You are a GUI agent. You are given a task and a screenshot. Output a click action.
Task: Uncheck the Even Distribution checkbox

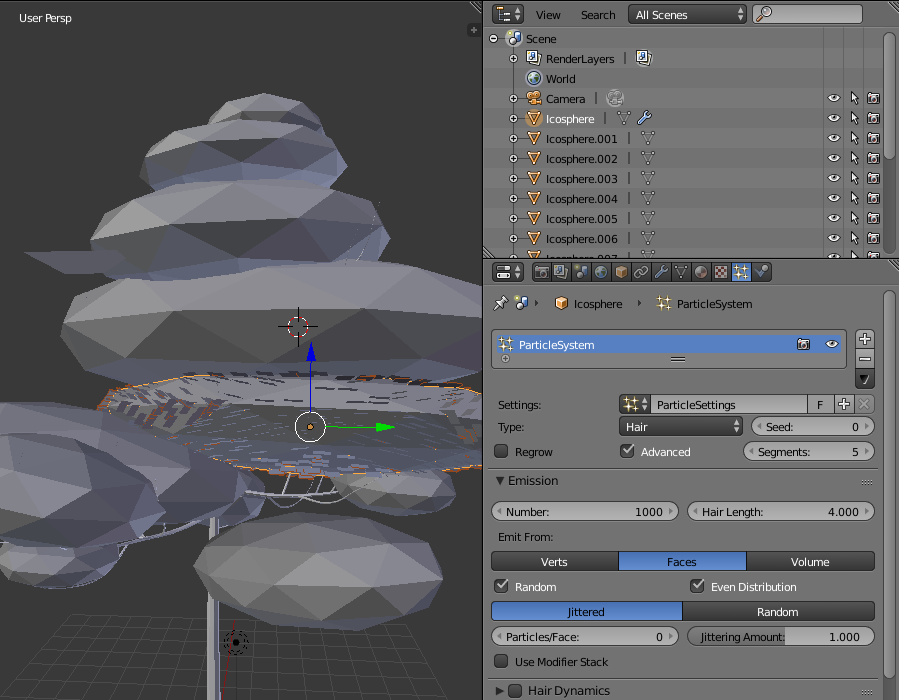(697, 586)
